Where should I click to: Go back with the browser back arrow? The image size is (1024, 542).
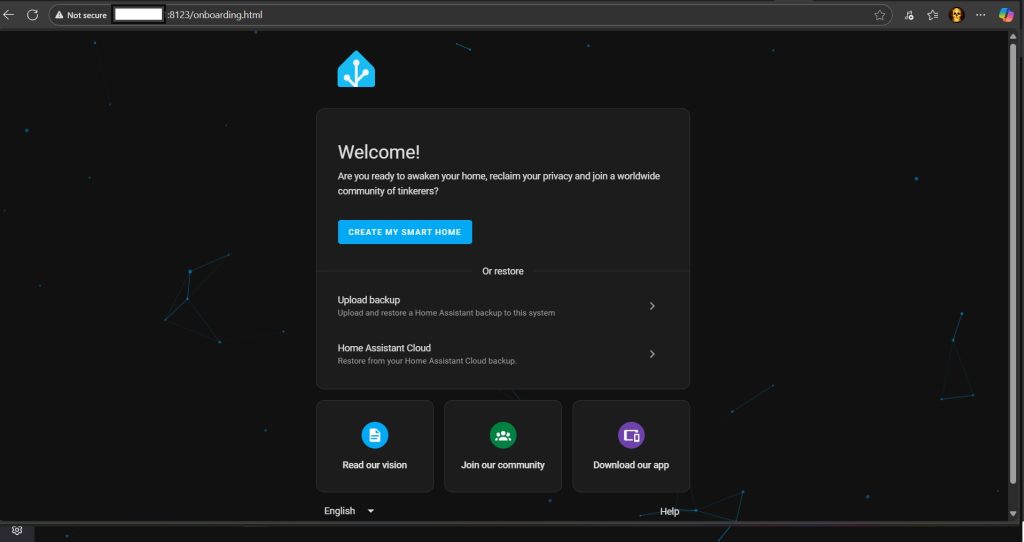click(9, 14)
